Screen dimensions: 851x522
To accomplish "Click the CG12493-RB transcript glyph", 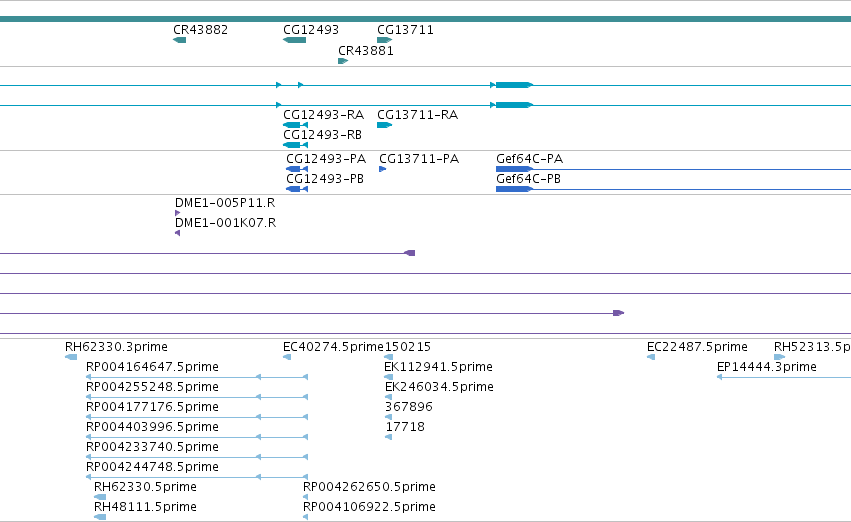I will (296, 145).
